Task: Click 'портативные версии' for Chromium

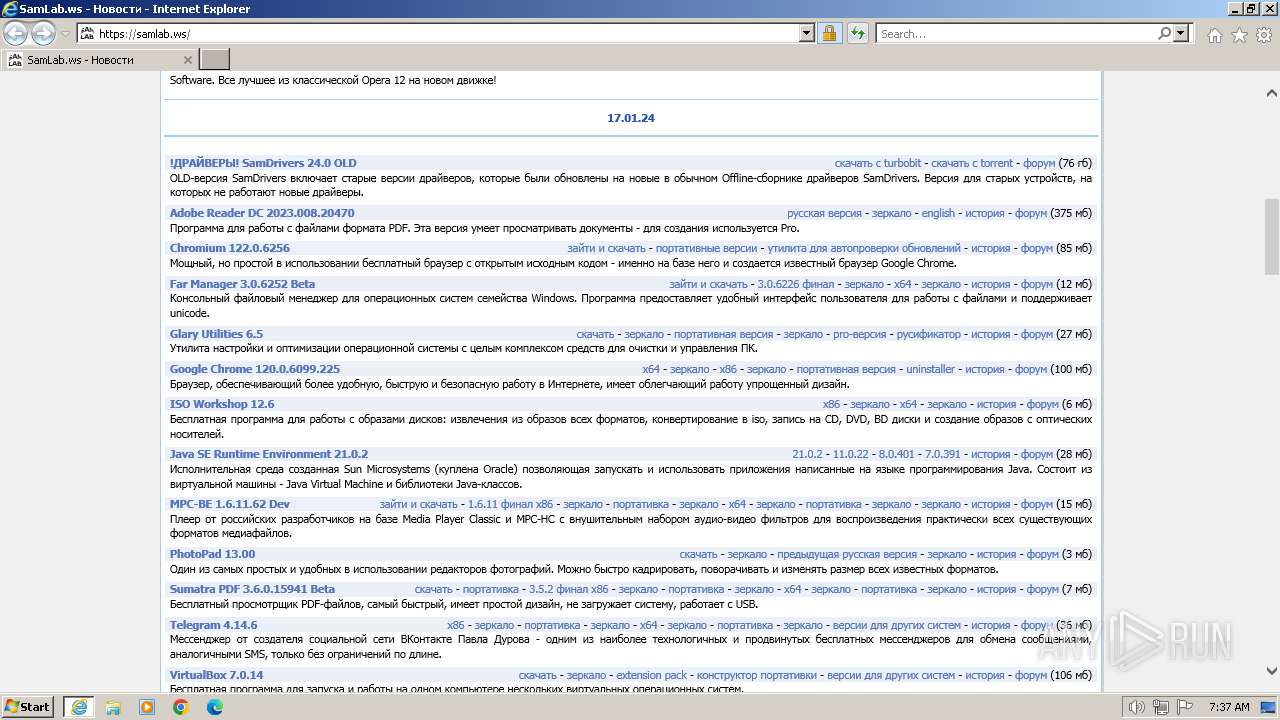Action: pos(707,248)
